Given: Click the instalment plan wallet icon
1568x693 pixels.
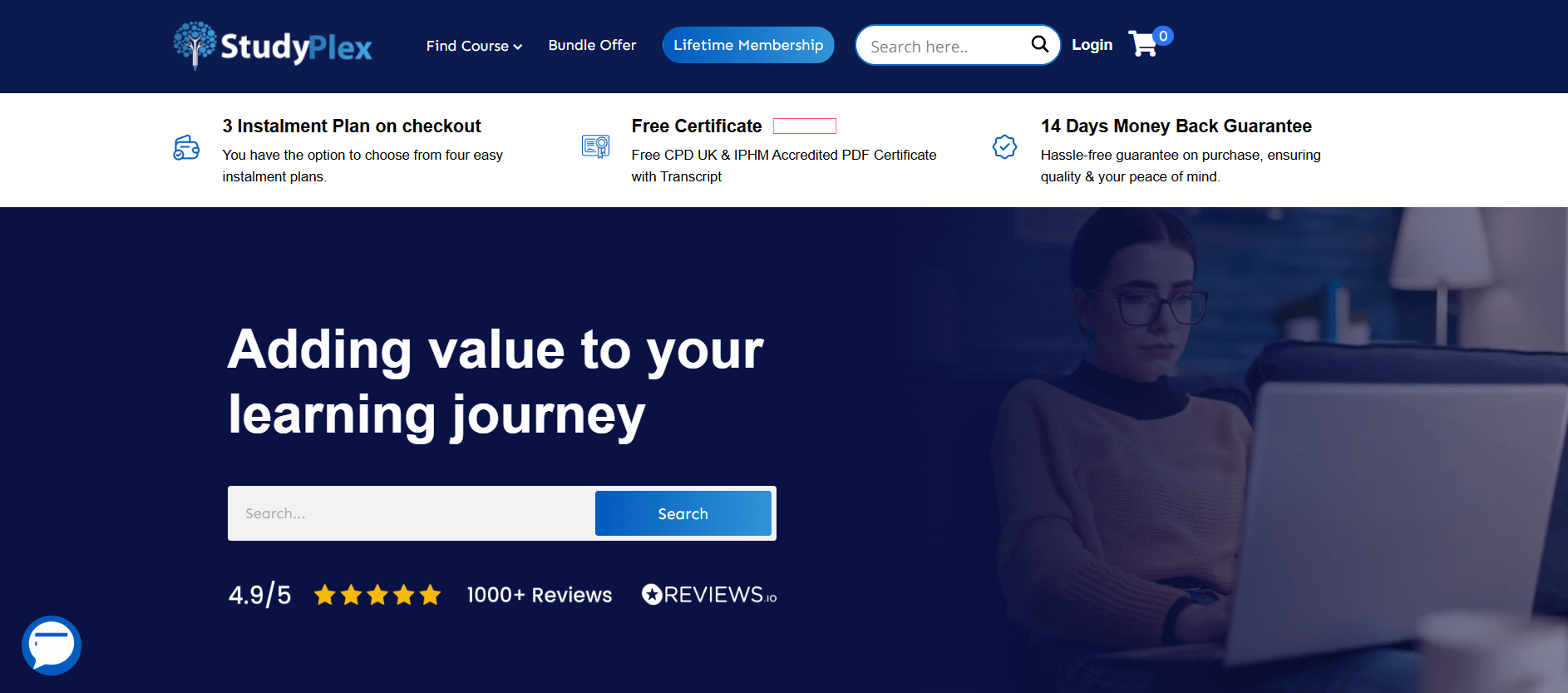Looking at the screenshot, I should point(186,148).
